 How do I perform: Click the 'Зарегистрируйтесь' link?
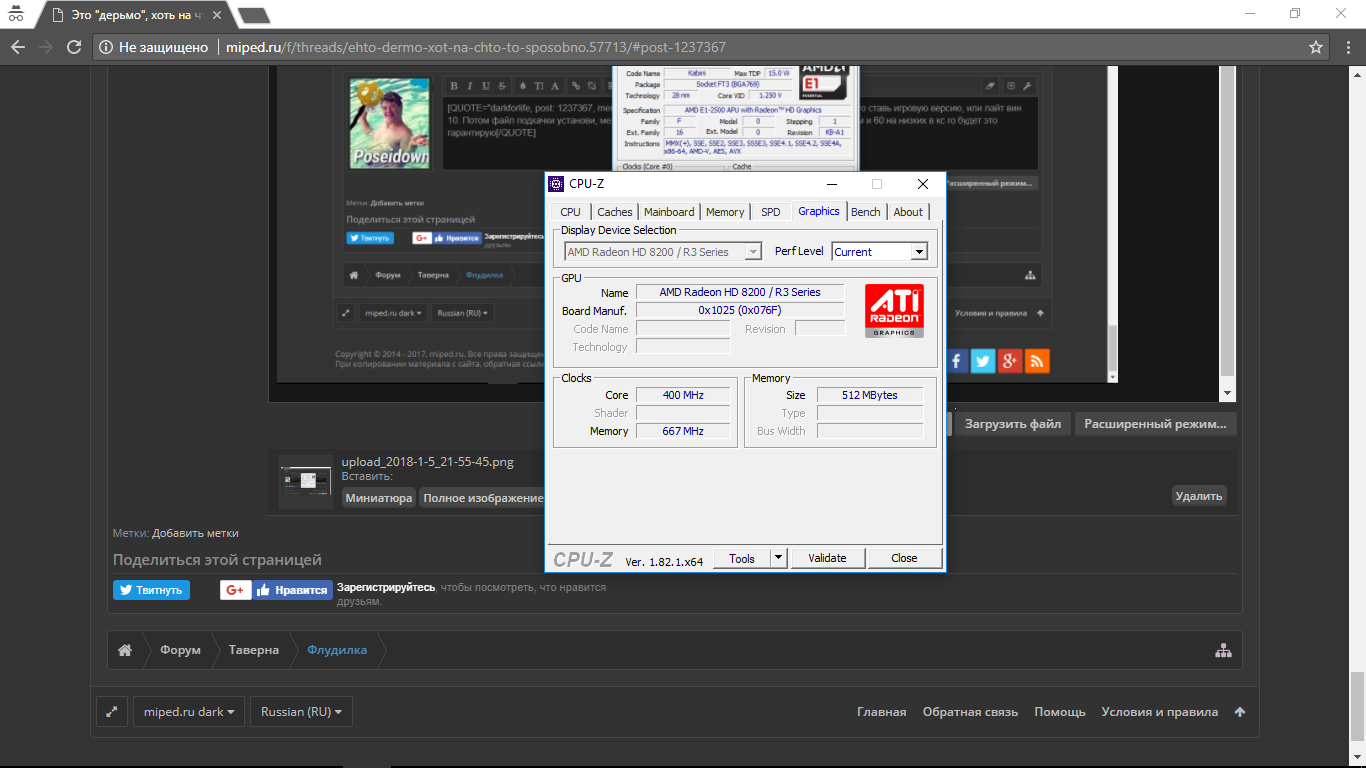click(x=386, y=588)
